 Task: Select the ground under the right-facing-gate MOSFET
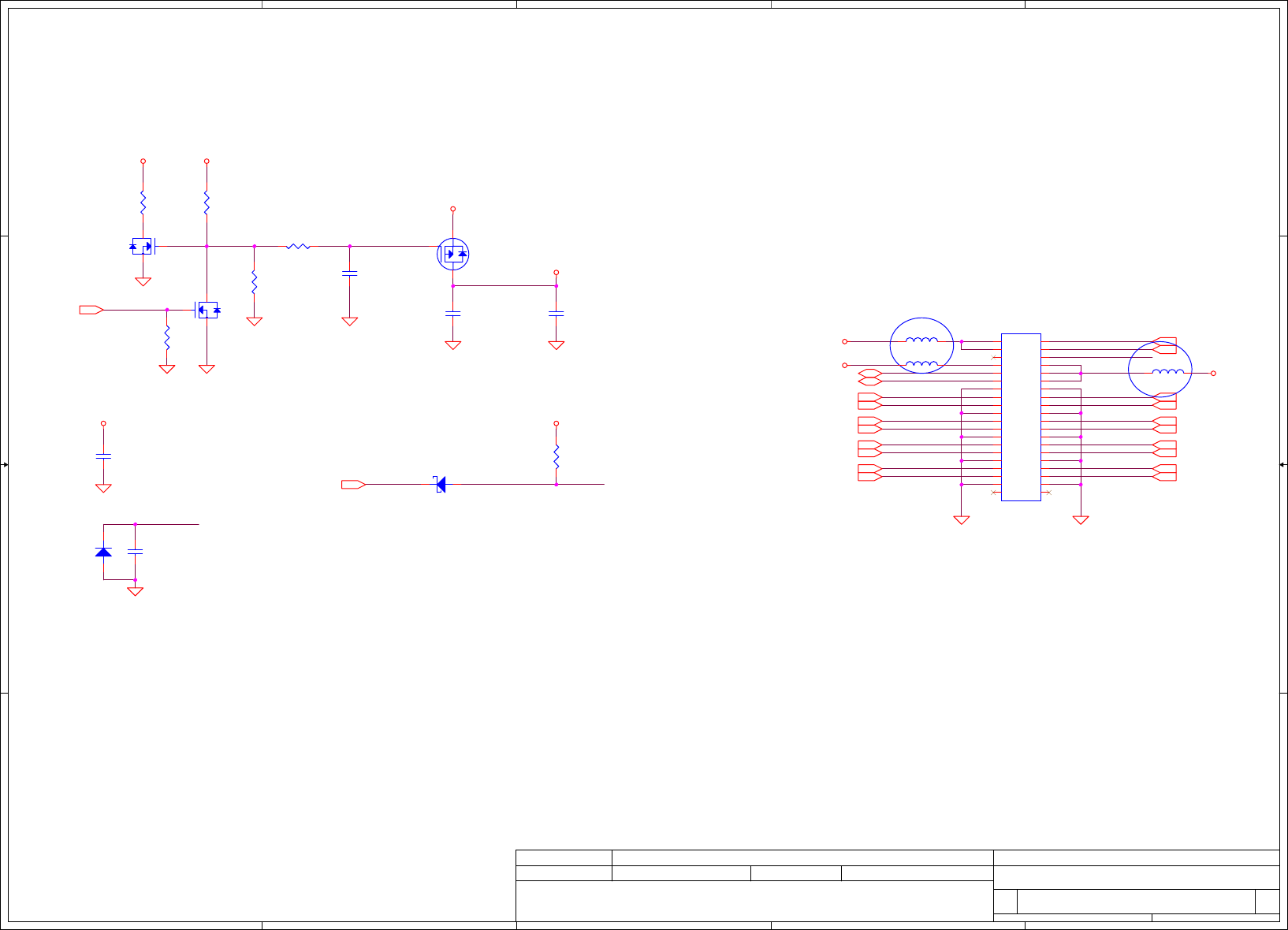point(143,281)
